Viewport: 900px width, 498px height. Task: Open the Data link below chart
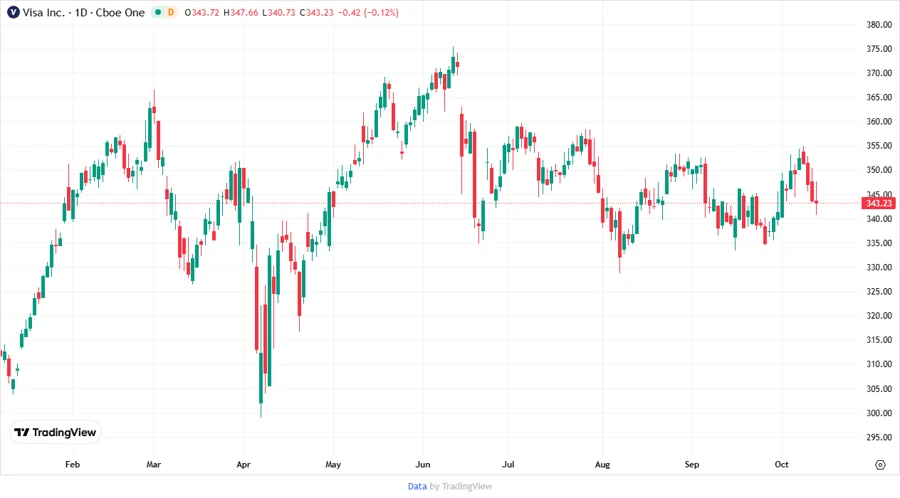click(x=417, y=486)
